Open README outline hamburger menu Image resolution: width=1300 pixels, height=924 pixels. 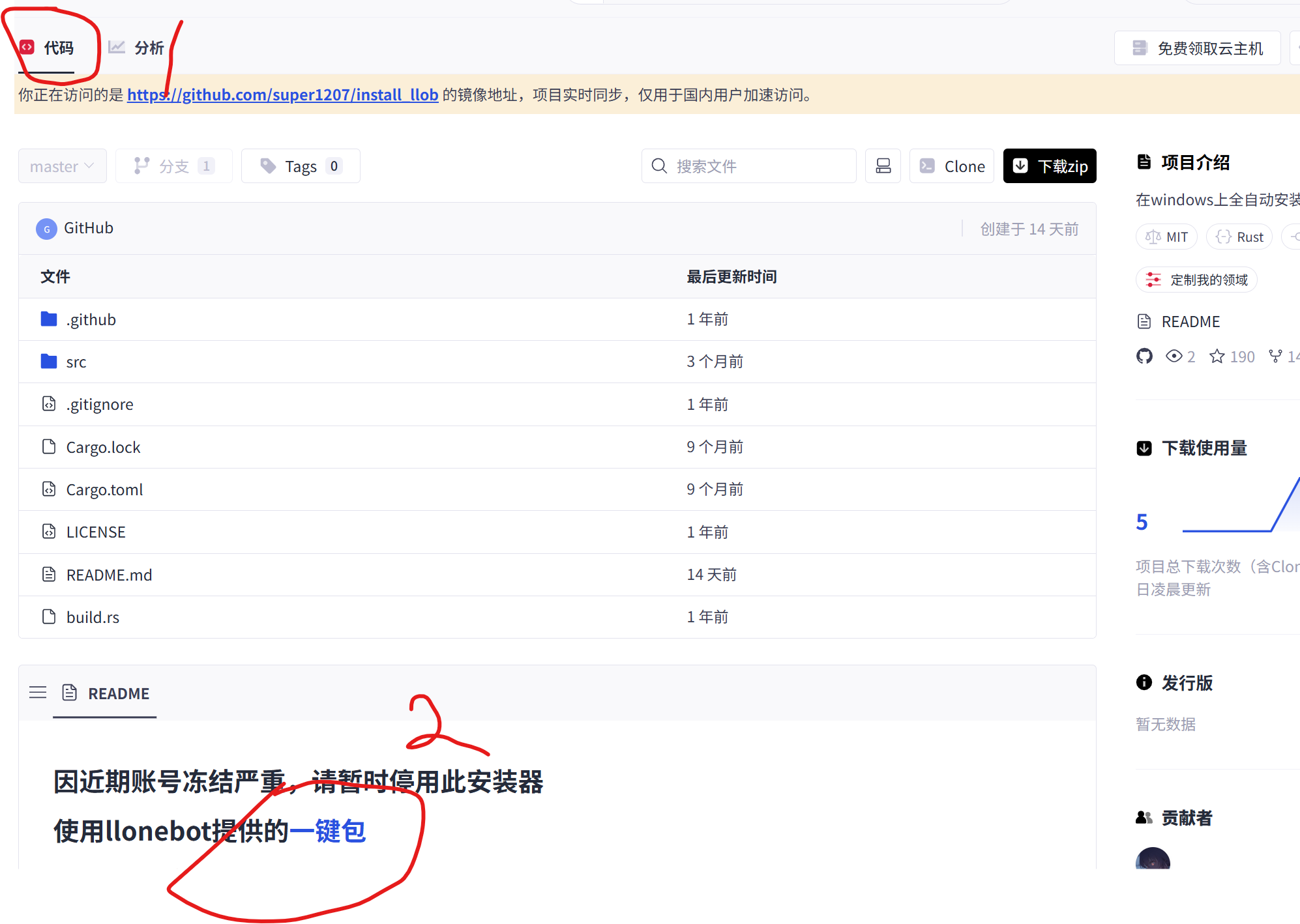pyautogui.click(x=38, y=693)
